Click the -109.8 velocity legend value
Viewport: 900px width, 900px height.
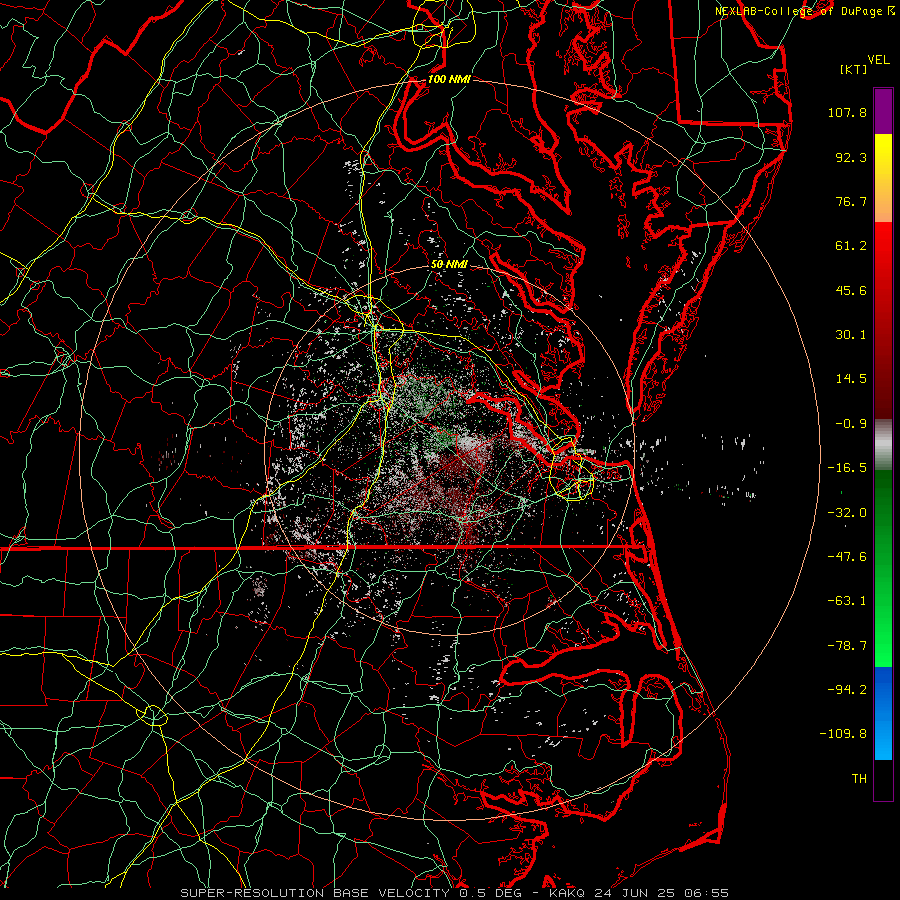coord(843,734)
